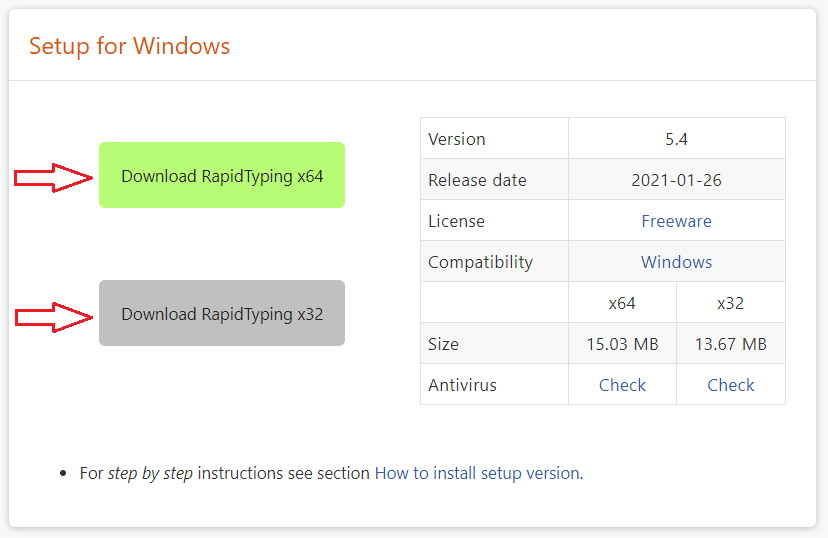The image size is (828, 538).
Task: Click the x32 column header cell
Action: (x=731, y=303)
